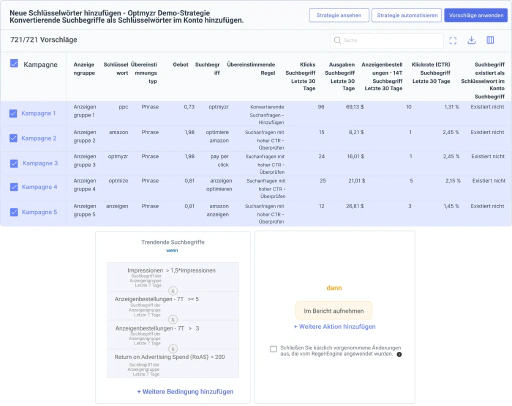Open the Kampagne 2 link
The height and width of the screenshot is (406, 512).
point(39,138)
